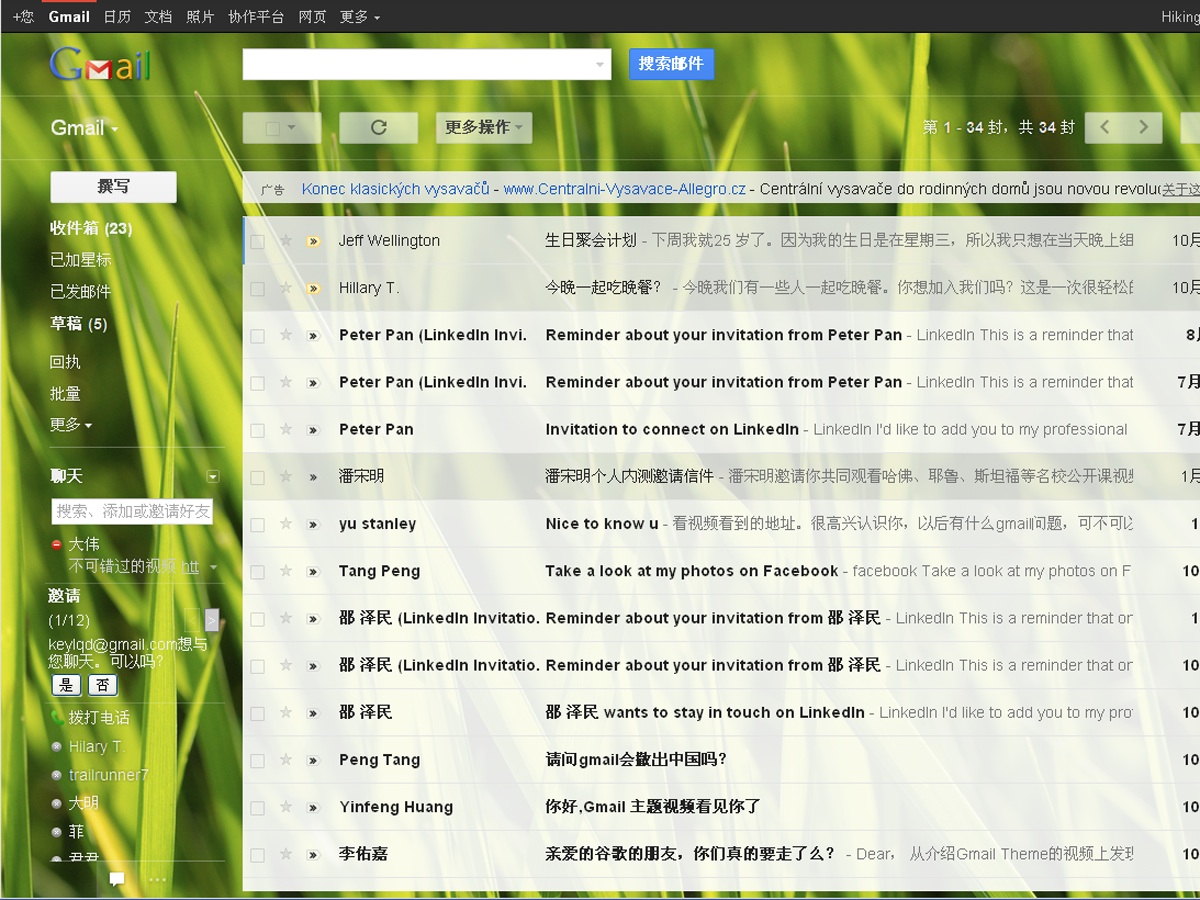Star the 潘宋明 email
Viewport: 1200px width, 900px height.
point(286,477)
